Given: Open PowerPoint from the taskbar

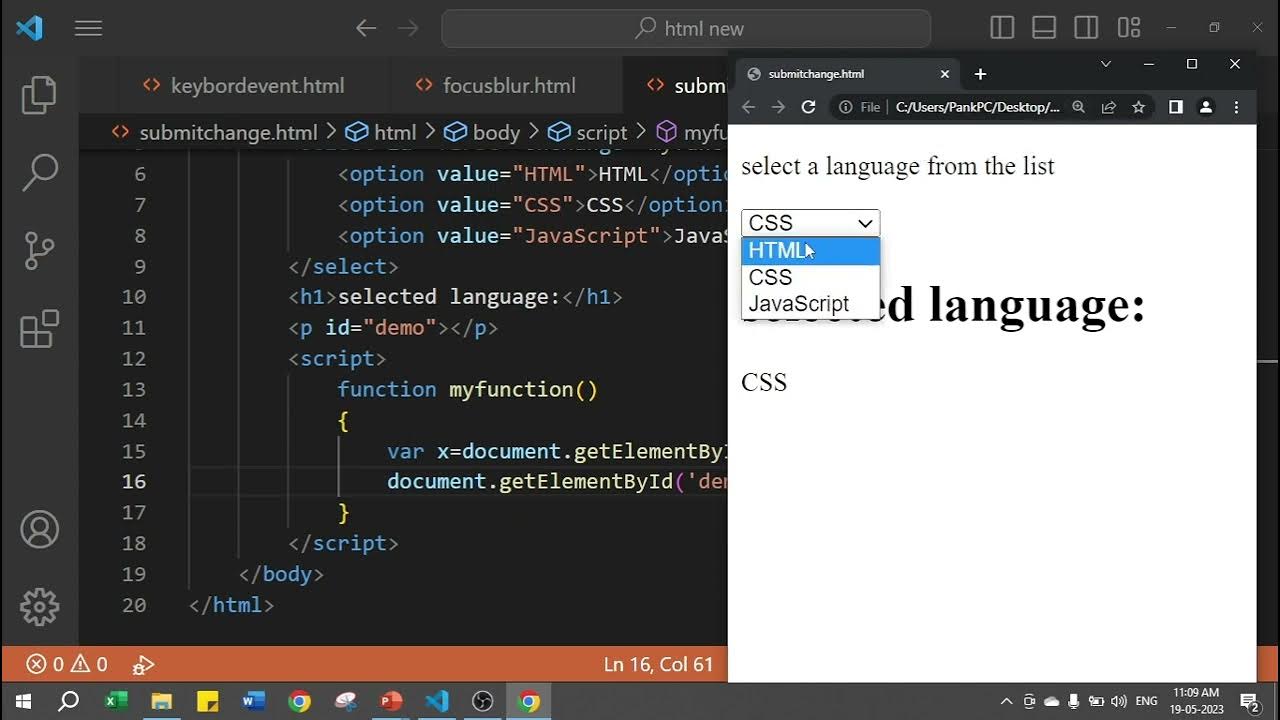Looking at the screenshot, I should tap(391, 701).
